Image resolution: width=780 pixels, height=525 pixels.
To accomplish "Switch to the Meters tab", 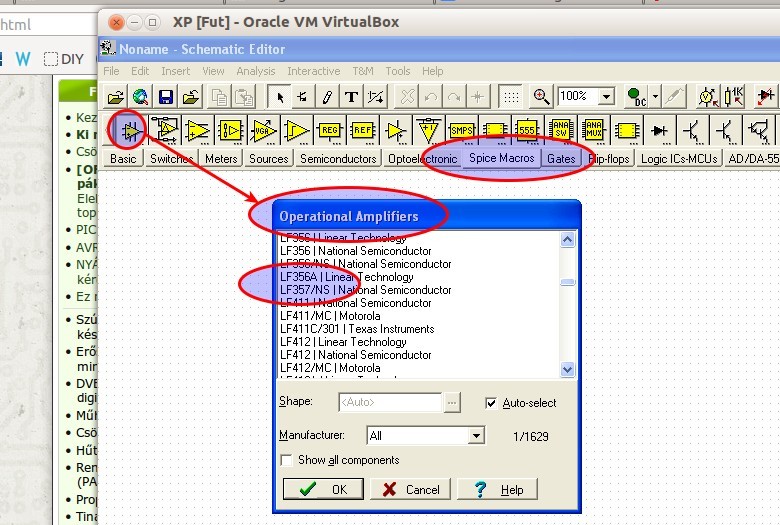I will (221, 159).
